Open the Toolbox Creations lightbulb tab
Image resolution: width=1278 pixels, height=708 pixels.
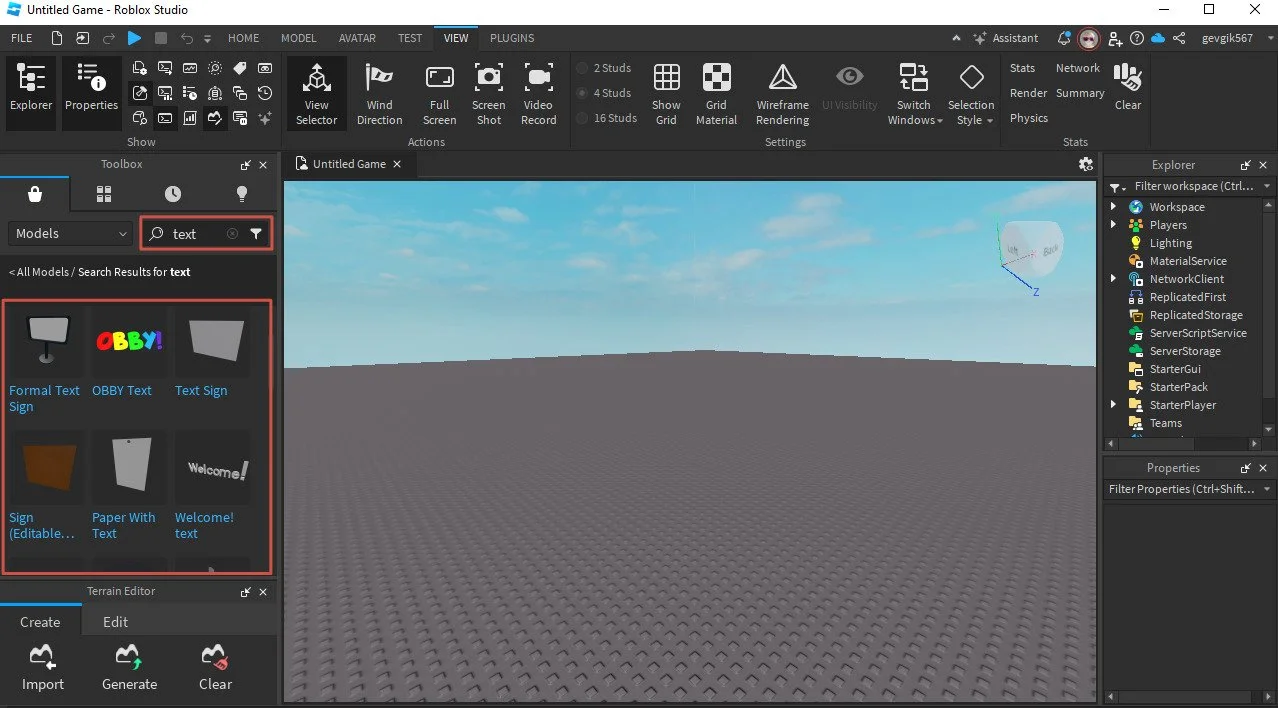[241, 194]
